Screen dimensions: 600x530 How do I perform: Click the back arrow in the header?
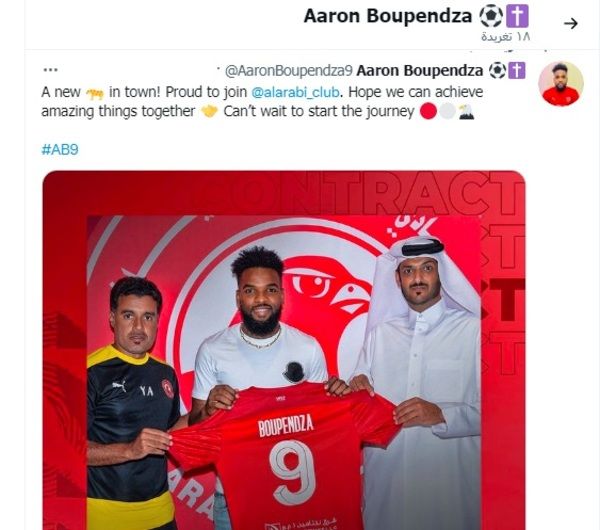pyautogui.click(x=570, y=24)
